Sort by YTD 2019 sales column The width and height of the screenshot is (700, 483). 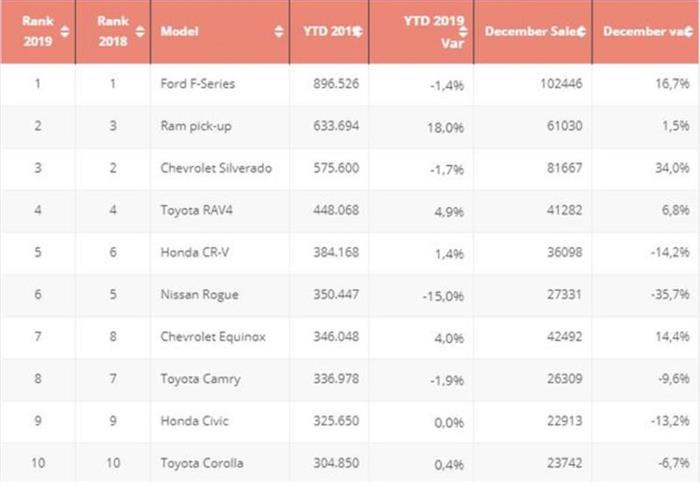coord(358,32)
